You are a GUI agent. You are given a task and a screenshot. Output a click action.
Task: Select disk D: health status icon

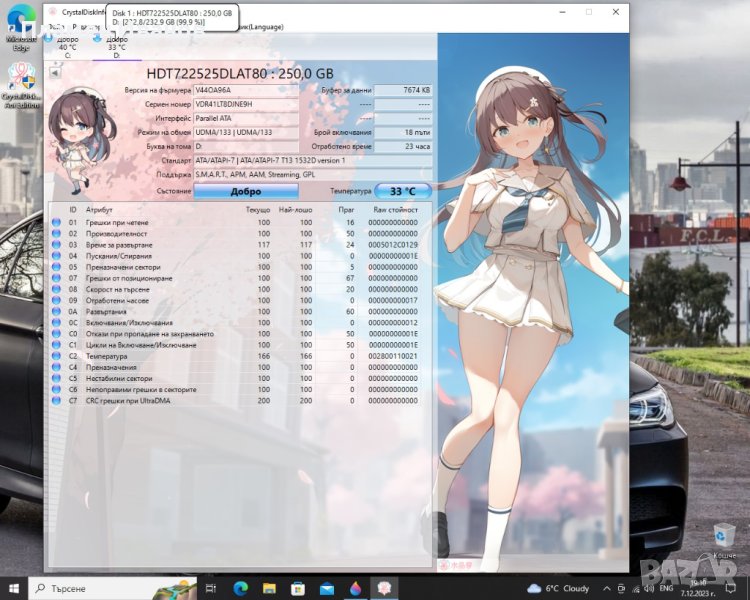pos(99,39)
